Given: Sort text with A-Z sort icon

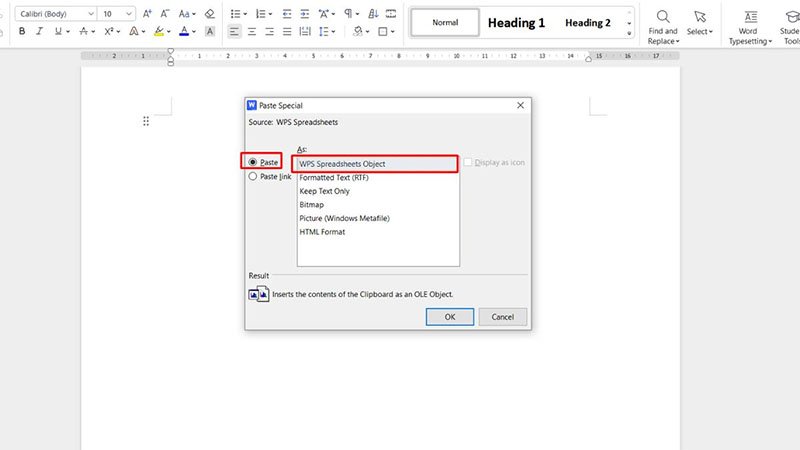Looking at the screenshot, I should [373, 14].
